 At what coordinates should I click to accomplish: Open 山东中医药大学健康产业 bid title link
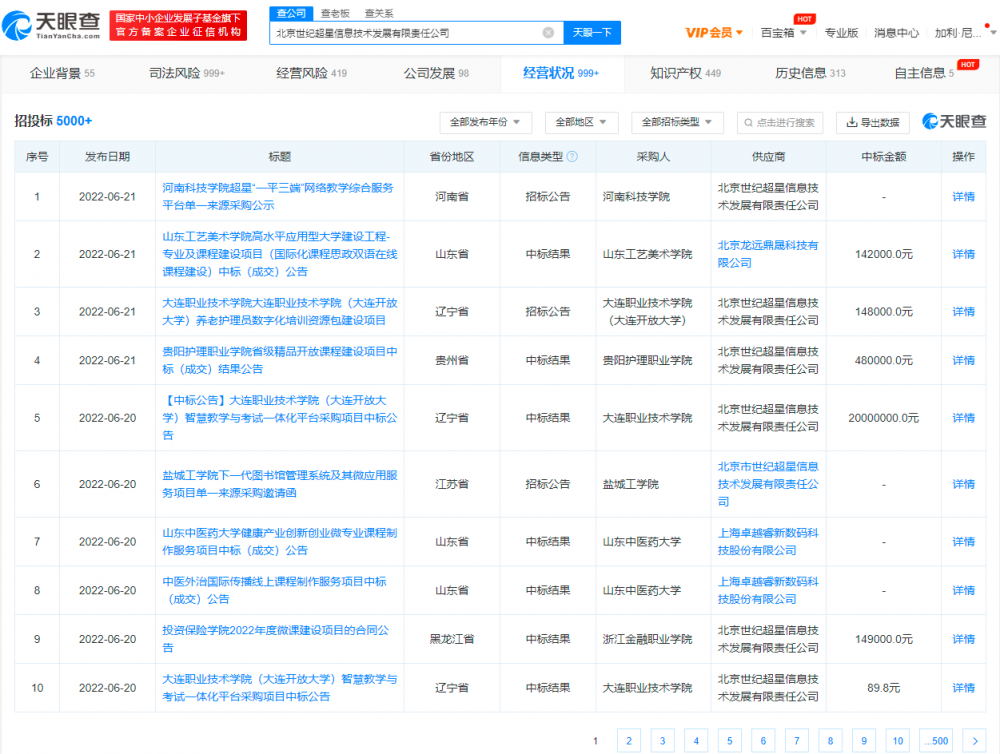(279, 541)
